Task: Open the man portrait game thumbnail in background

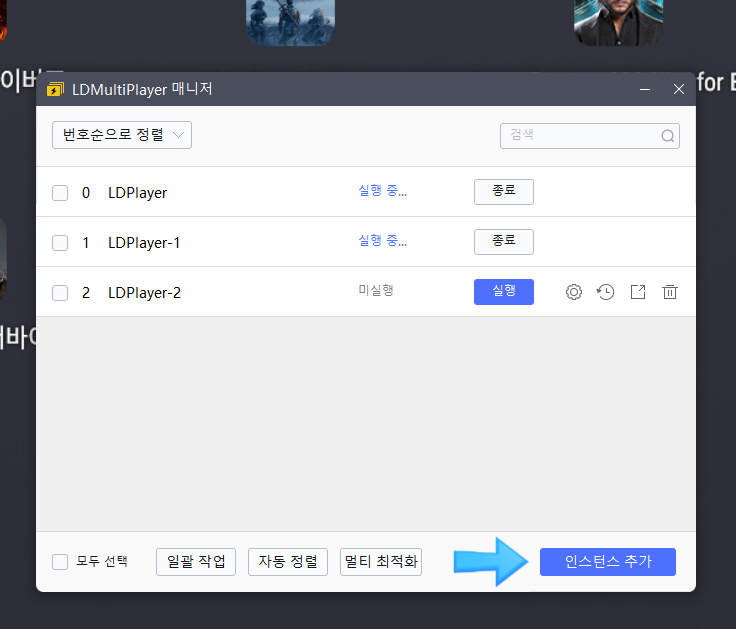Action: click(x=618, y=22)
